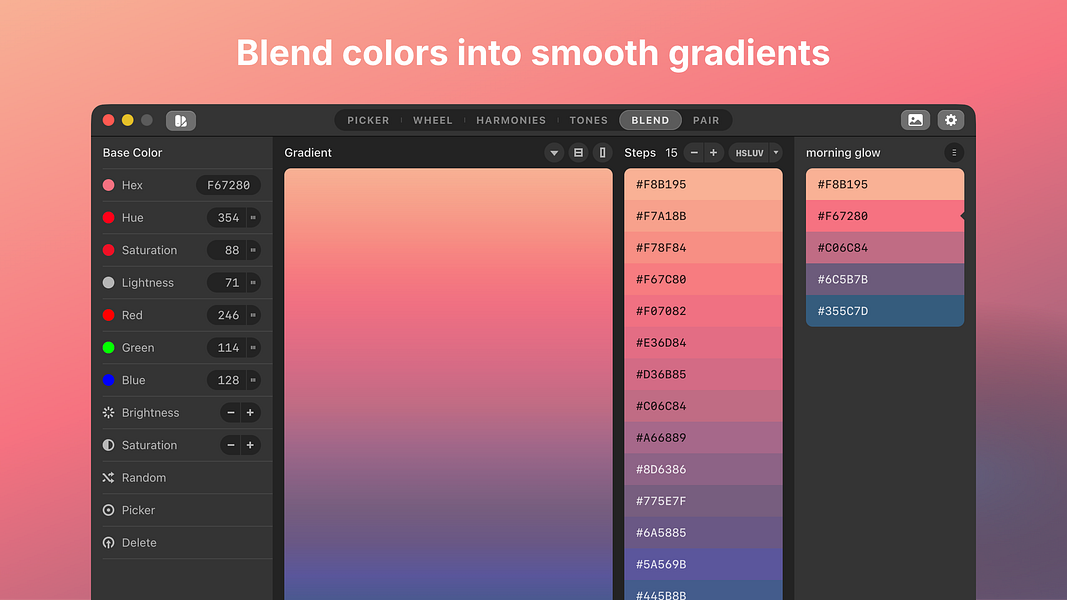The width and height of the screenshot is (1067, 600).
Task: Switch to WHEEL tab
Action: click(x=433, y=120)
